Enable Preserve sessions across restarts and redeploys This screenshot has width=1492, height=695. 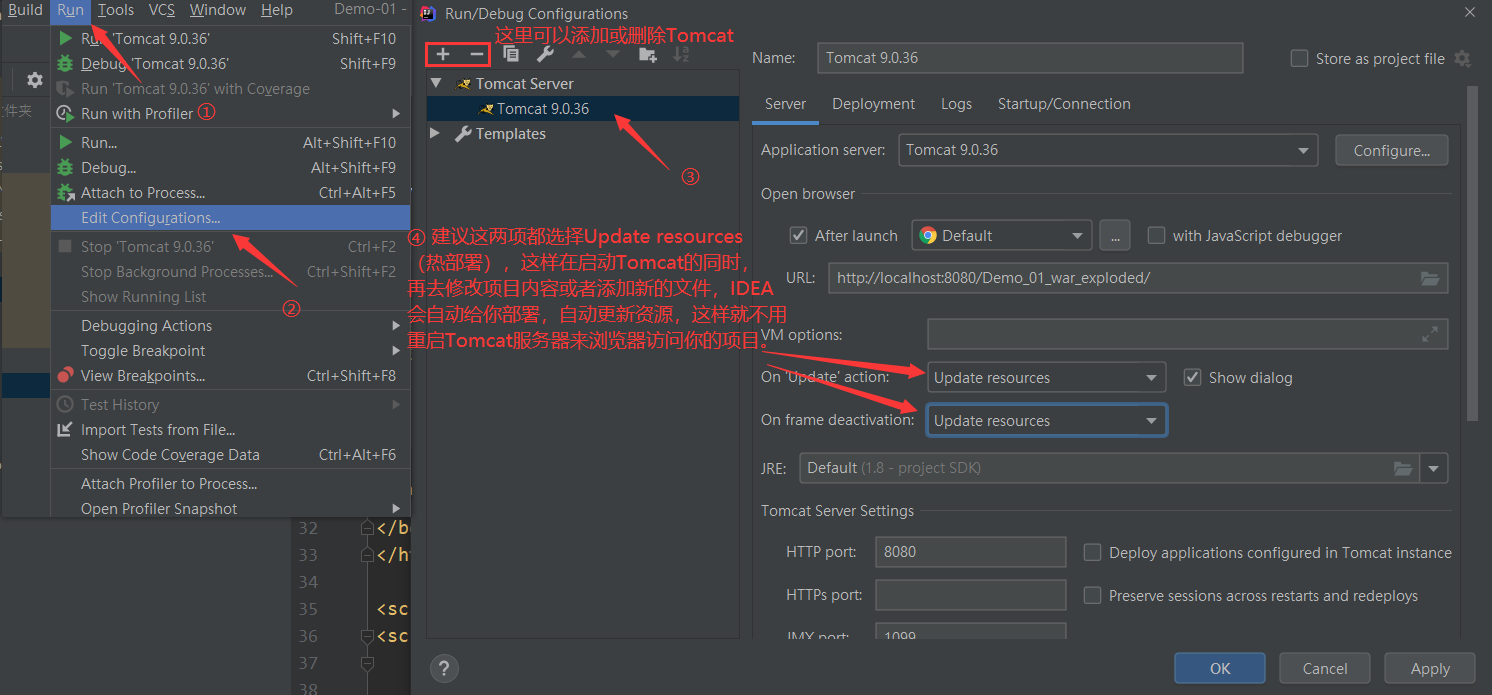1093,595
